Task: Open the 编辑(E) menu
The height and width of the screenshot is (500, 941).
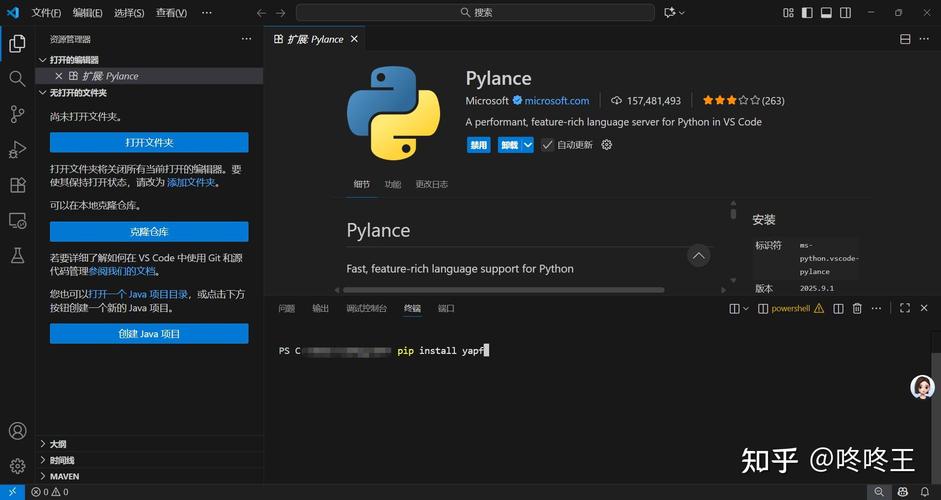Action: pos(88,13)
